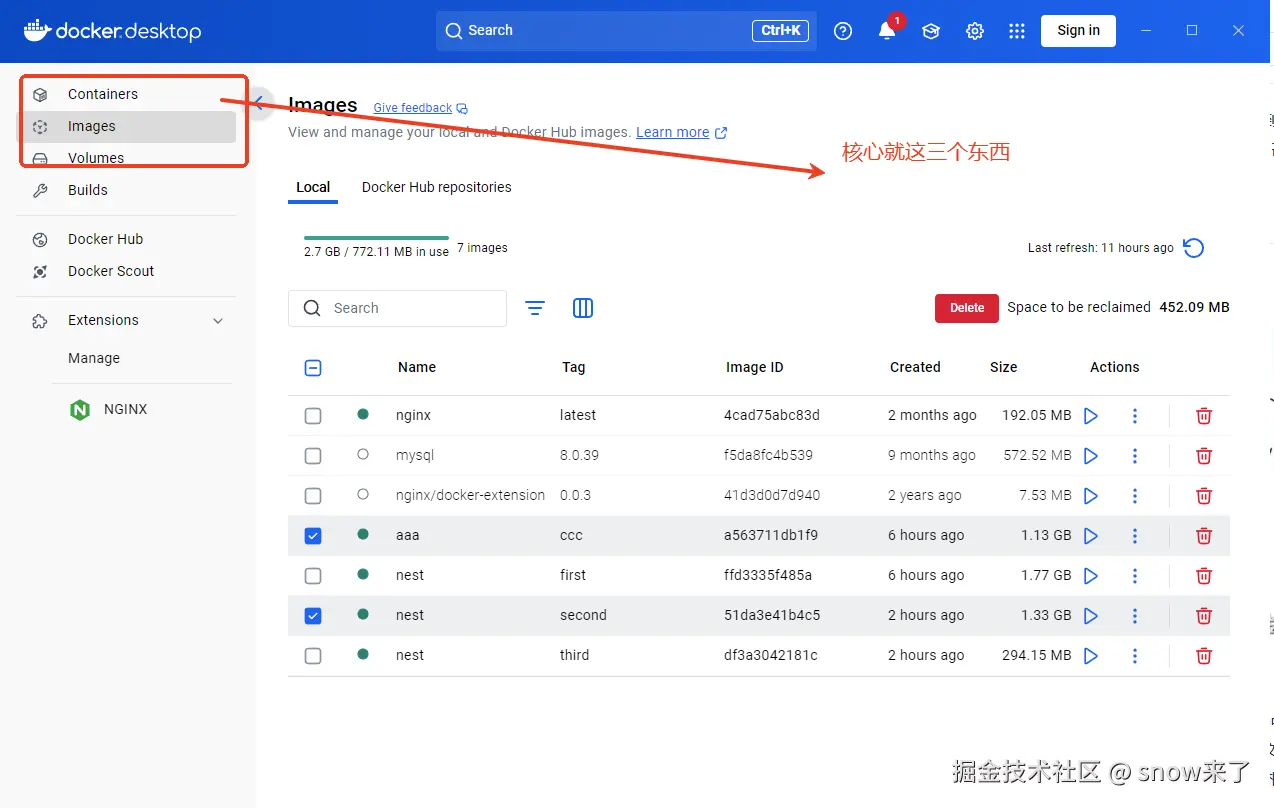1274x808 pixels.
Task: Run the nest first image
Action: click(x=1091, y=575)
